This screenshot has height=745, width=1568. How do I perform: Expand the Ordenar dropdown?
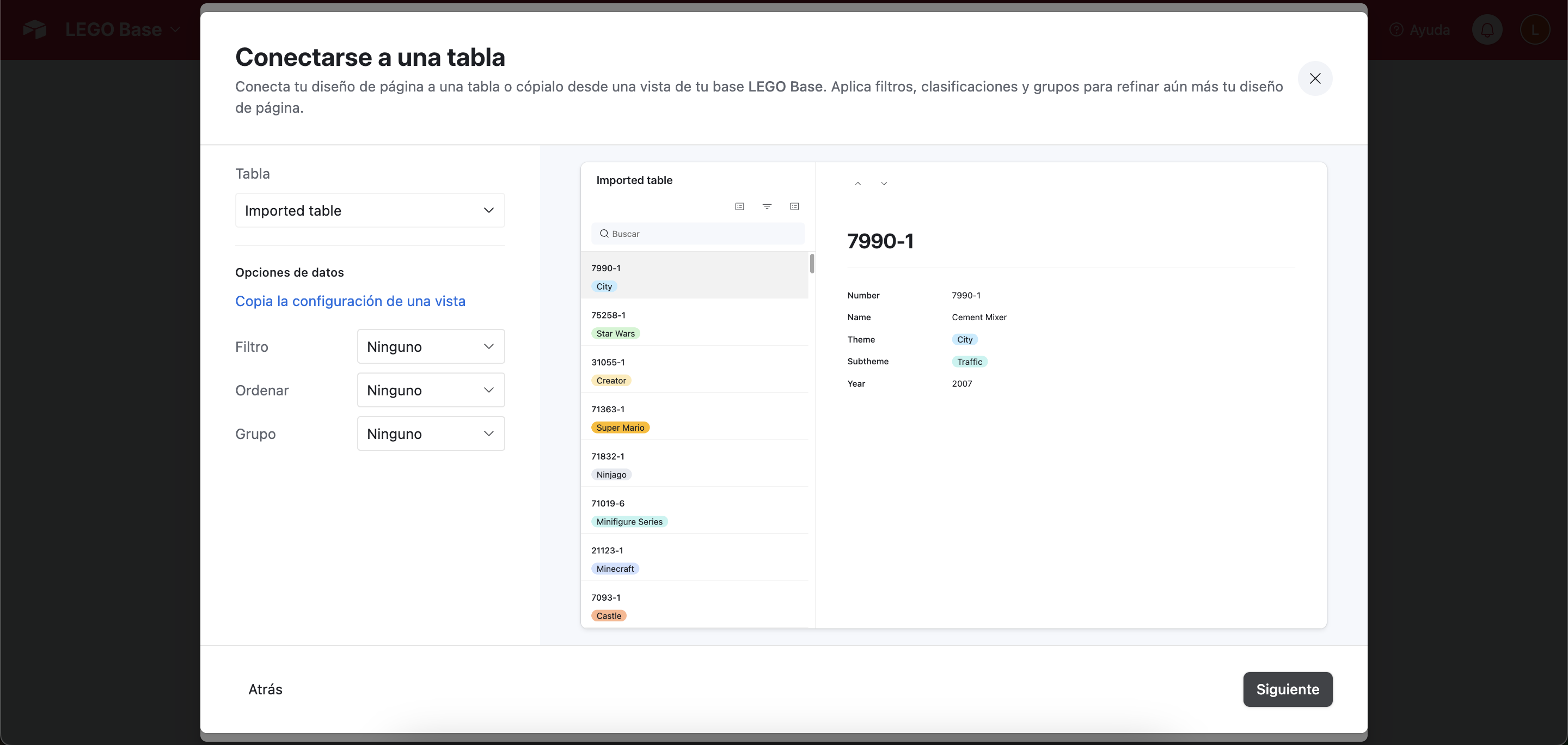(x=430, y=390)
